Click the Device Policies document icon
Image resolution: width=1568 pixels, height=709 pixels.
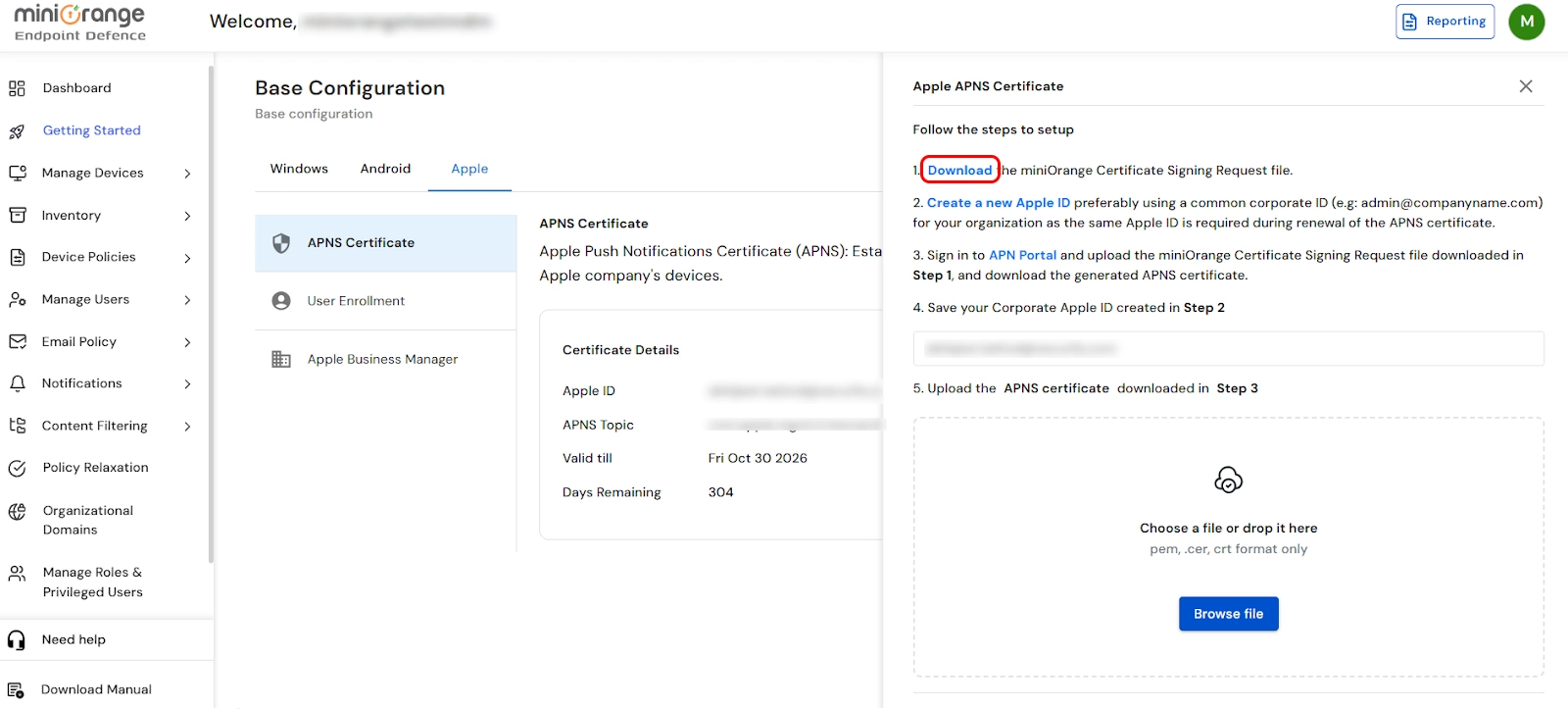click(17, 257)
